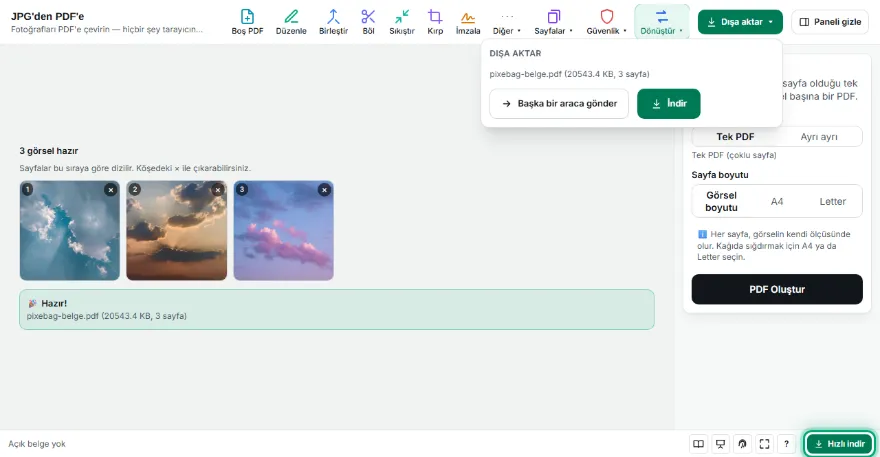The image size is (880, 457).
Task: Select the Böl scissors tool
Action: pyautogui.click(x=368, y=22)
